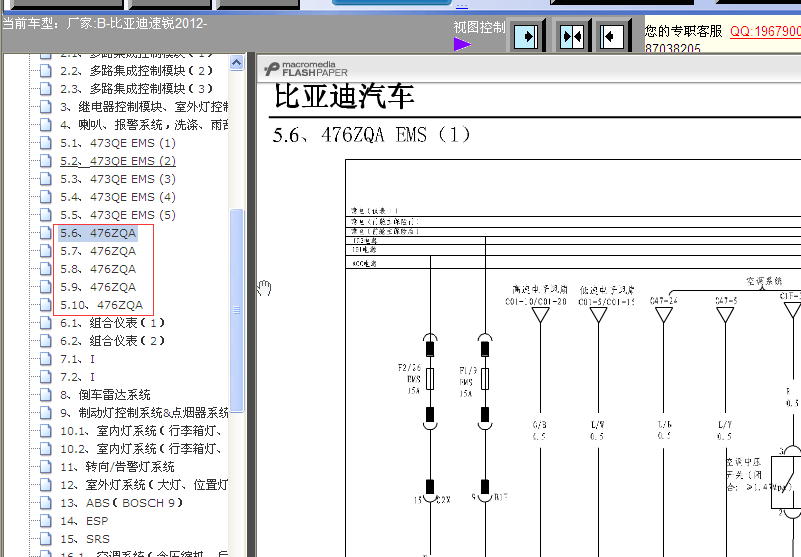Open 5.9 476ZQA diagram

click(98, 287)
